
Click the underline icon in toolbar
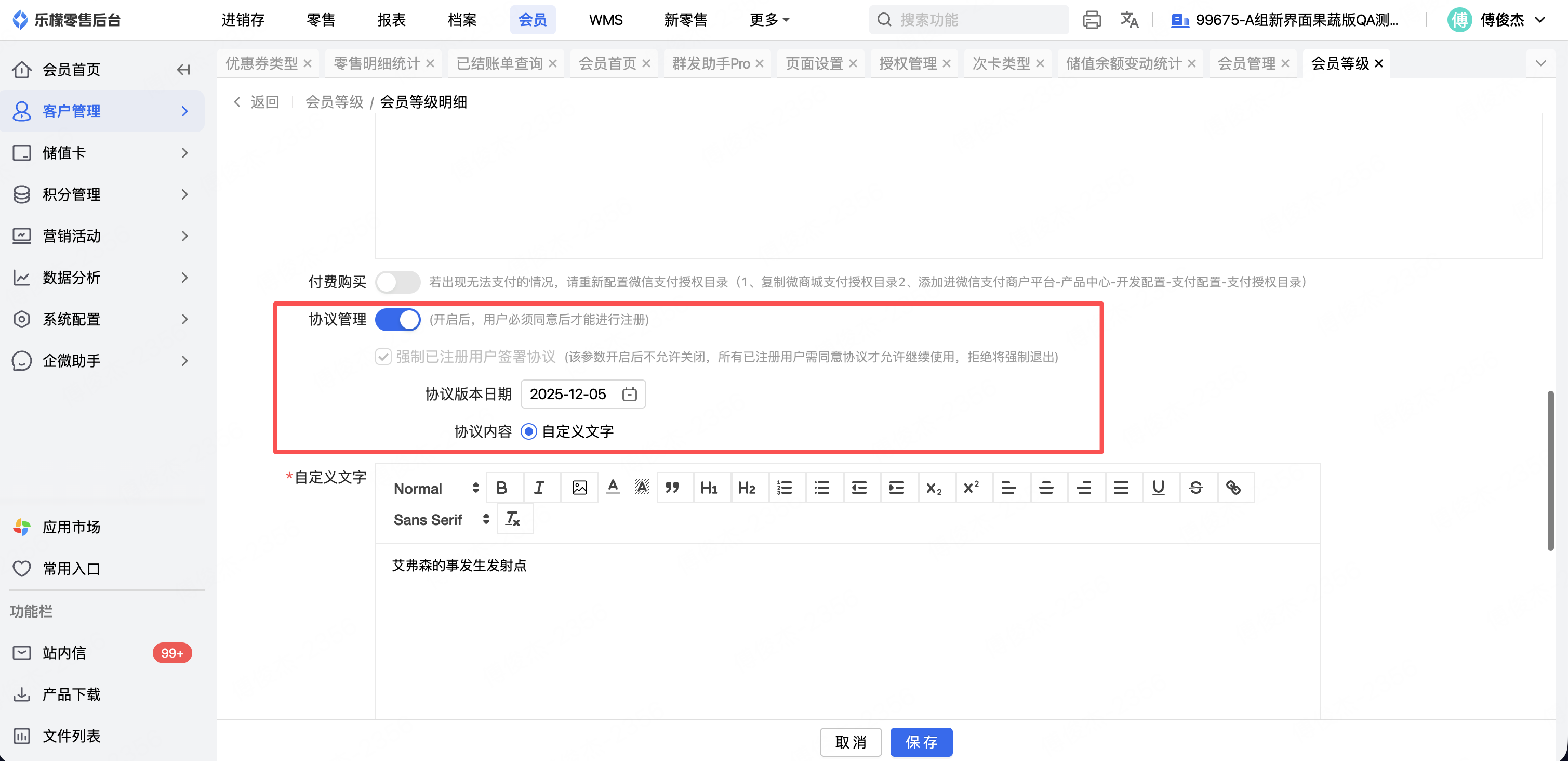1158,488
